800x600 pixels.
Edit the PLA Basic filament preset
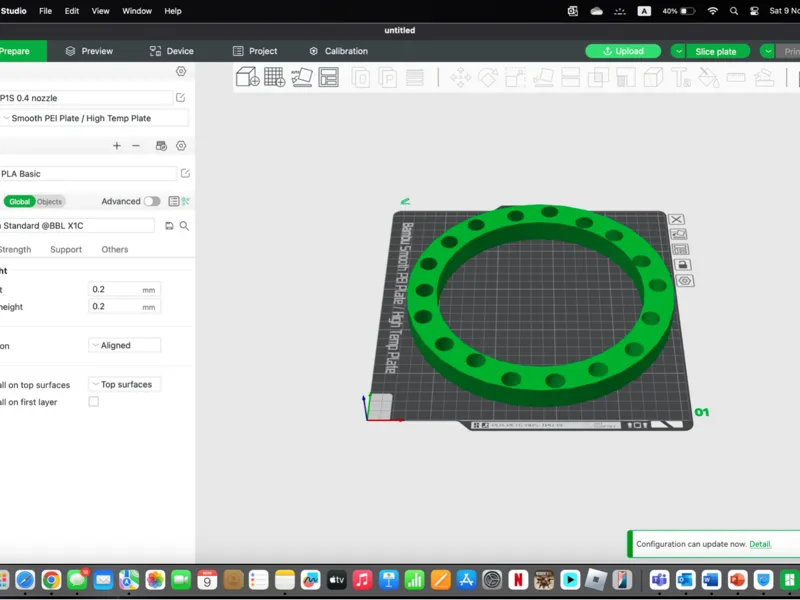pos(185,173)
